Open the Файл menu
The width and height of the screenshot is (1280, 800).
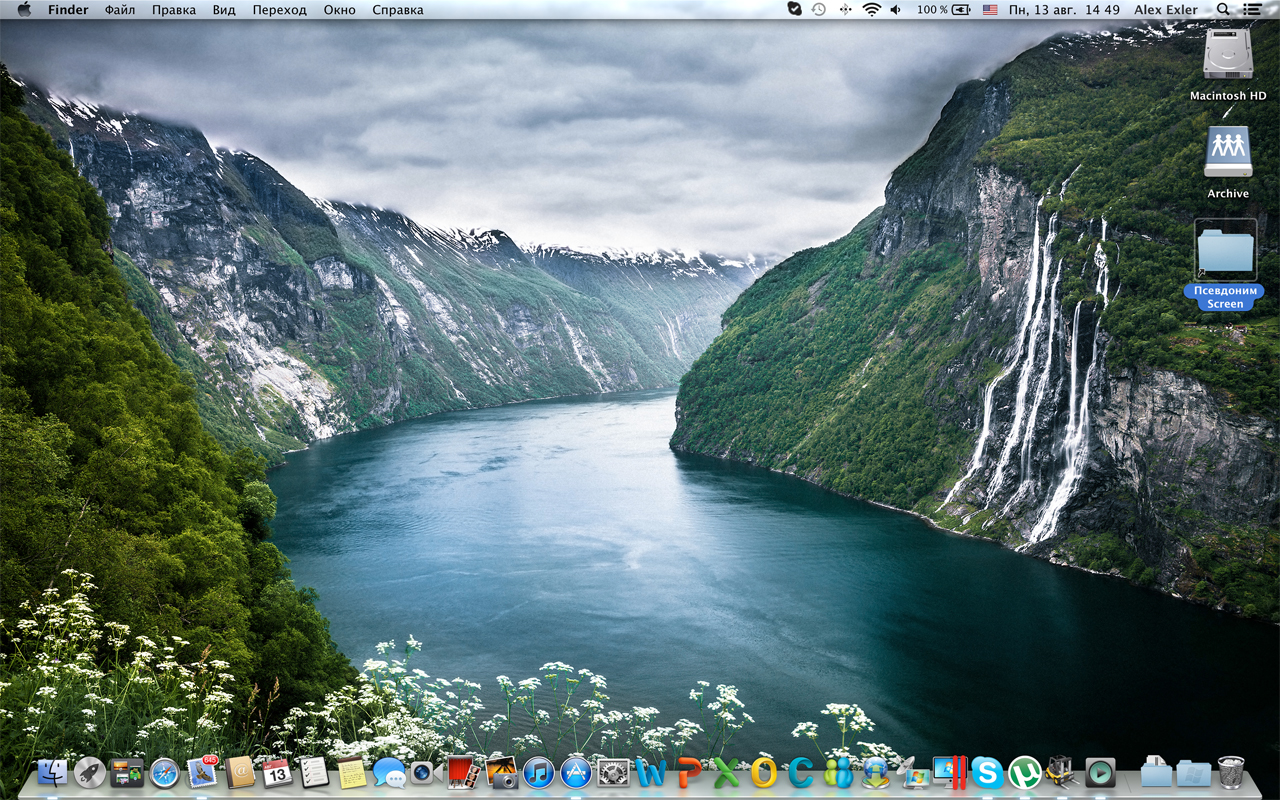pos(120,10)
